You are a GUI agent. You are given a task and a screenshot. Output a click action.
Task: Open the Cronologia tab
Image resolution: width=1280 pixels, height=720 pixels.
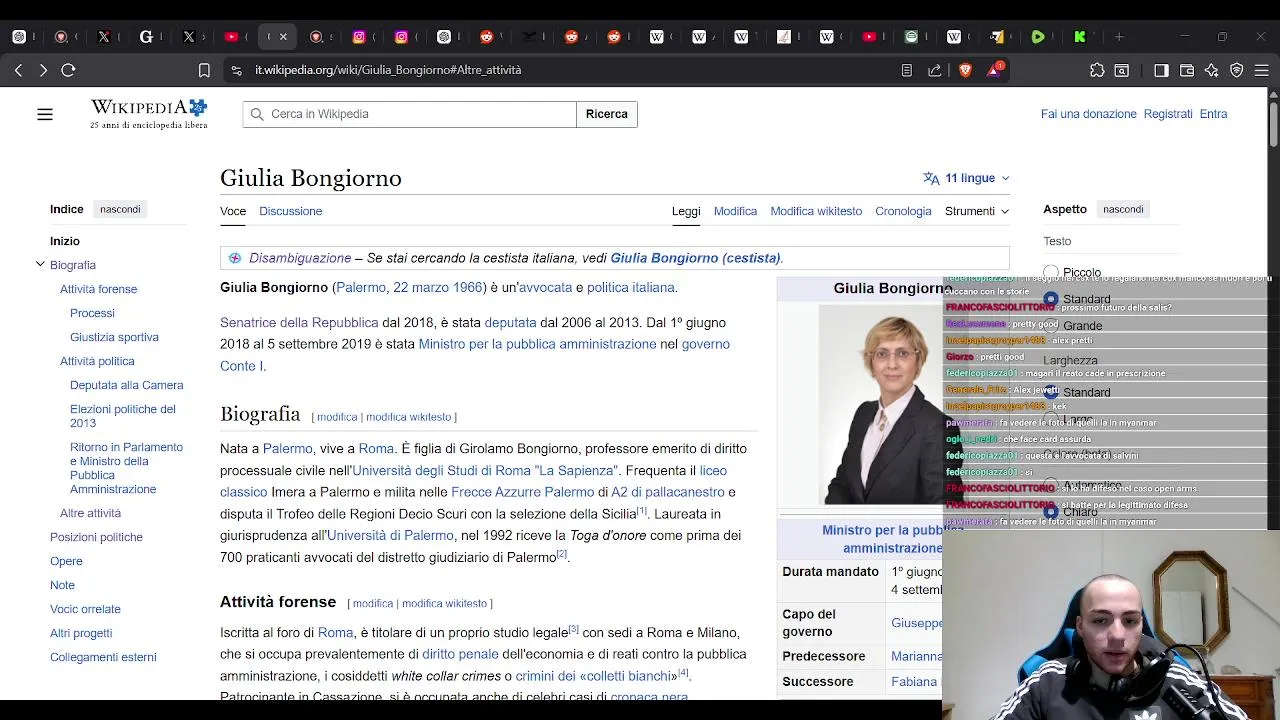[x=903, y=211]
